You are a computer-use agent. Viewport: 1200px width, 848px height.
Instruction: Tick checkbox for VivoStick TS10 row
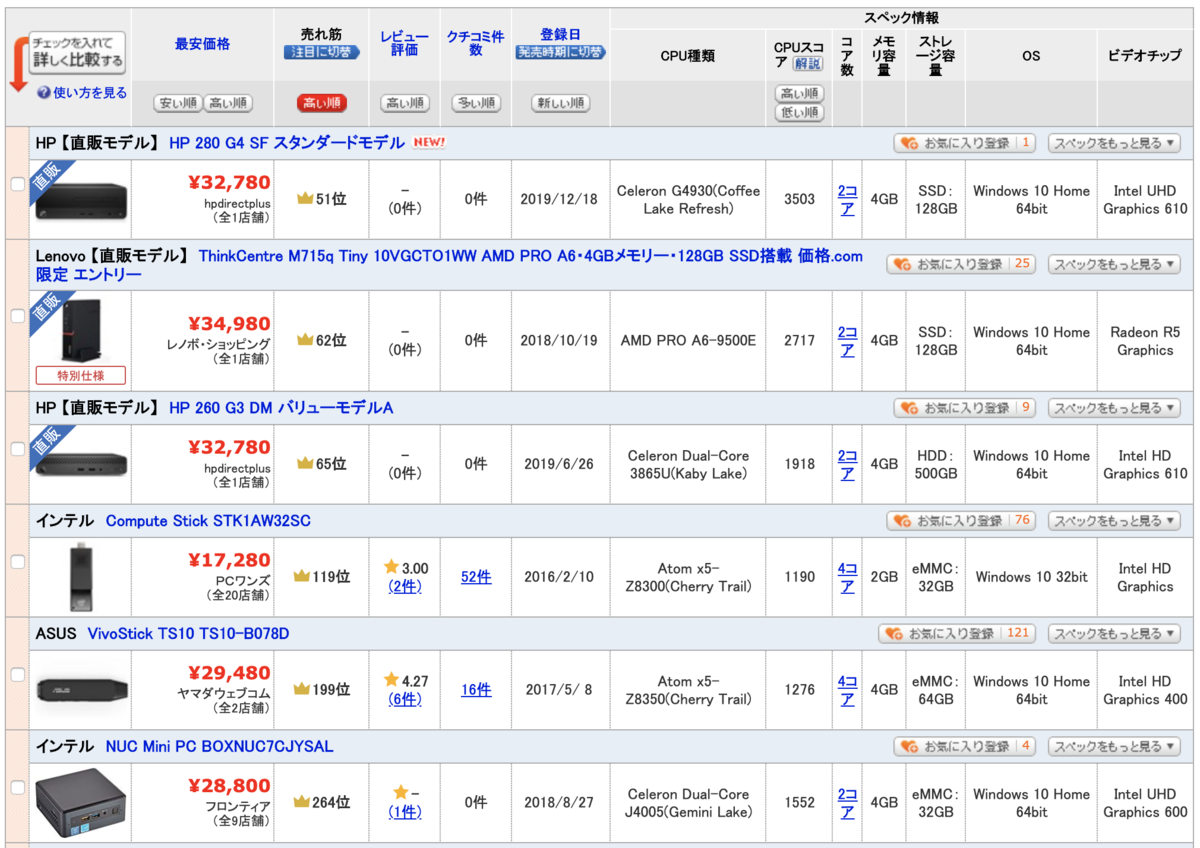[18, 675]
